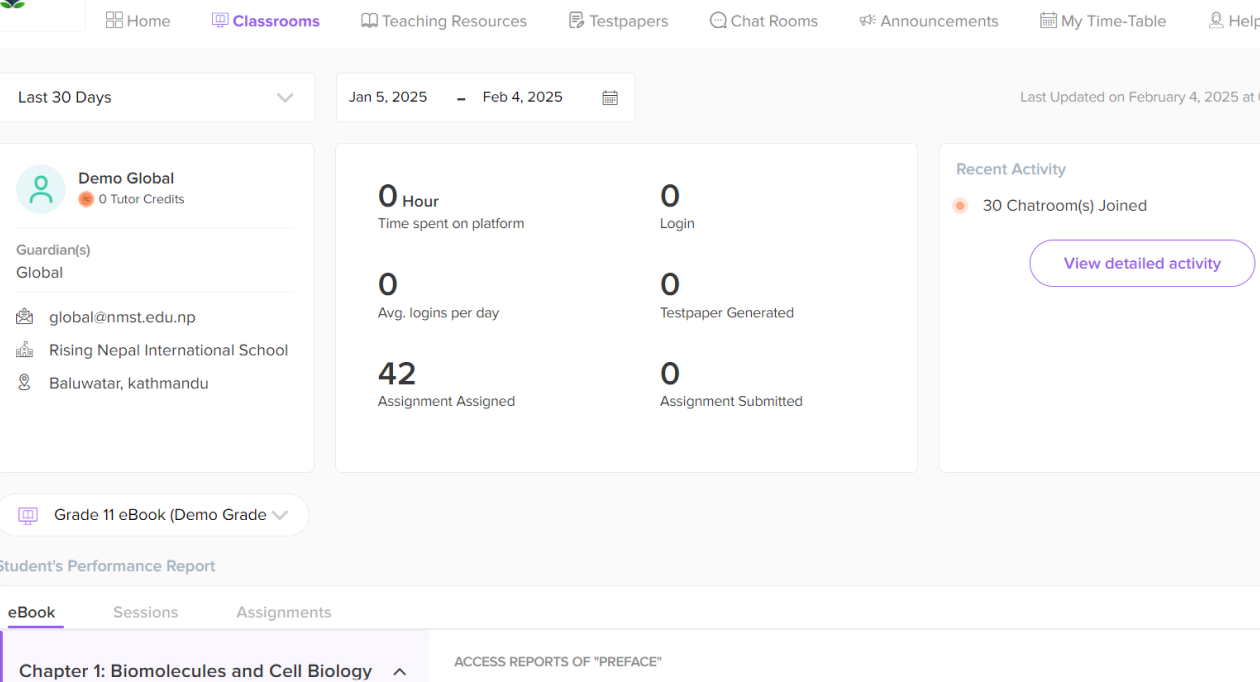Click the Tutor Credits coin icon
The height and width of the screenshot is (682, 1260).
[x=86, y=199]
